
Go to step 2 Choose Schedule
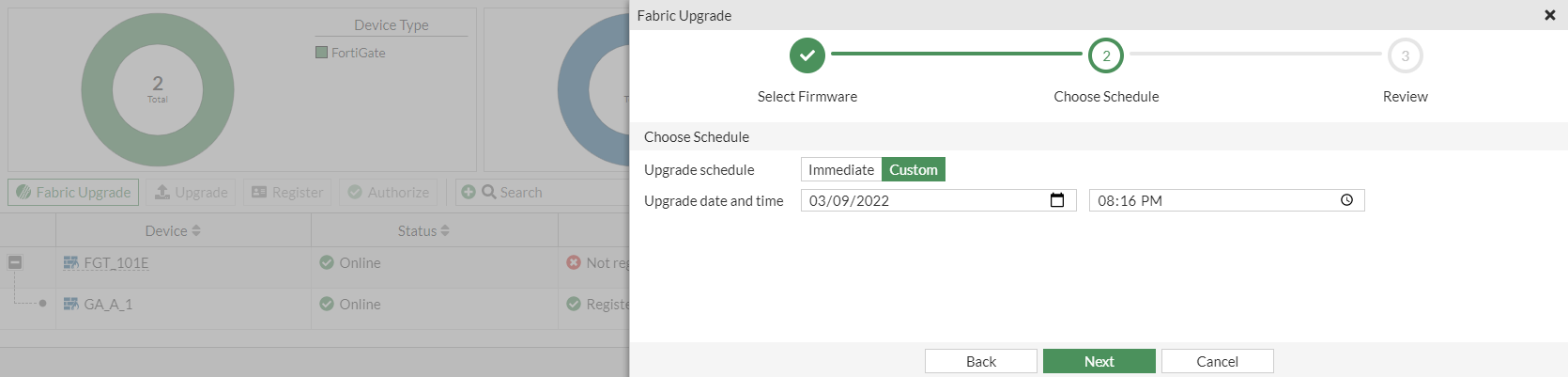[1106, 55]
